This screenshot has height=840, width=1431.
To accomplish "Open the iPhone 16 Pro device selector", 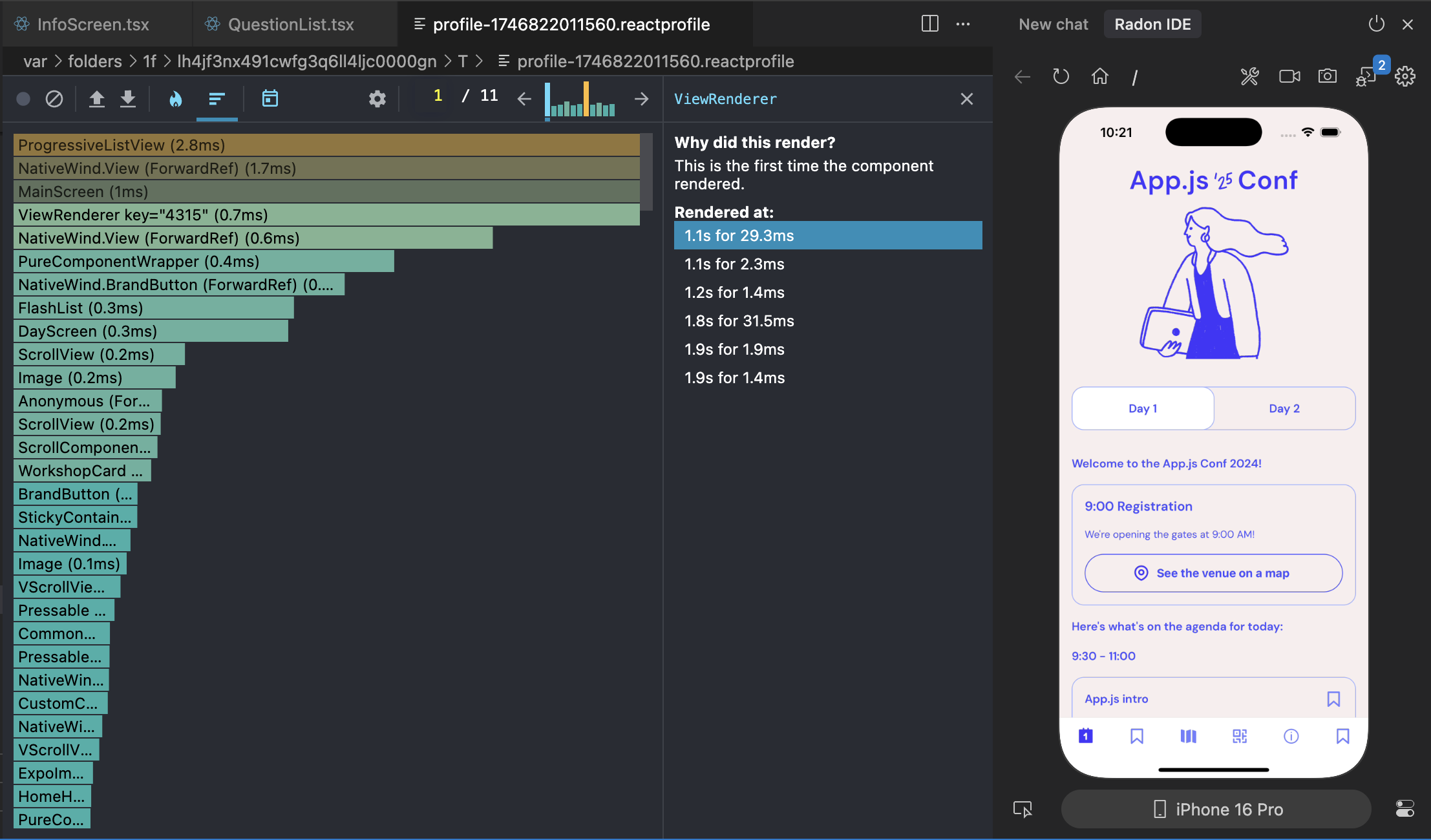I will coord(1217,810).
